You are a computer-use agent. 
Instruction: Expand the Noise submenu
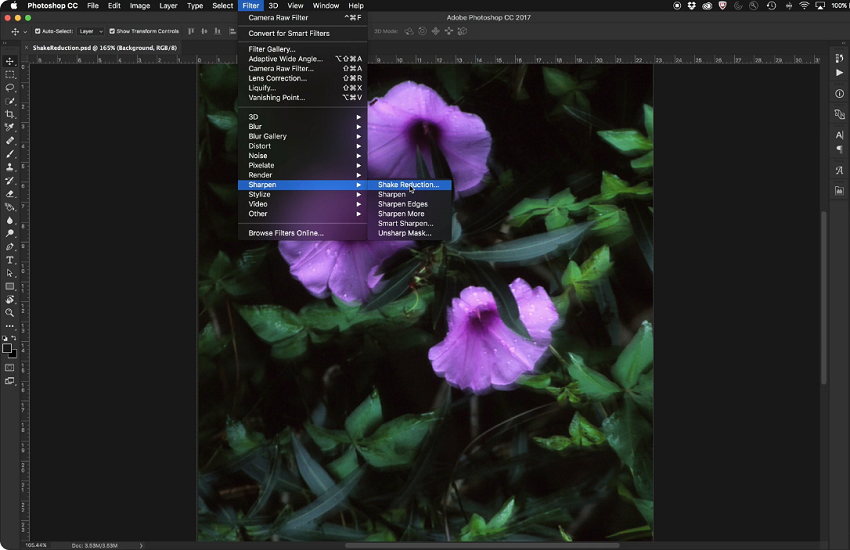pos(302,156)
